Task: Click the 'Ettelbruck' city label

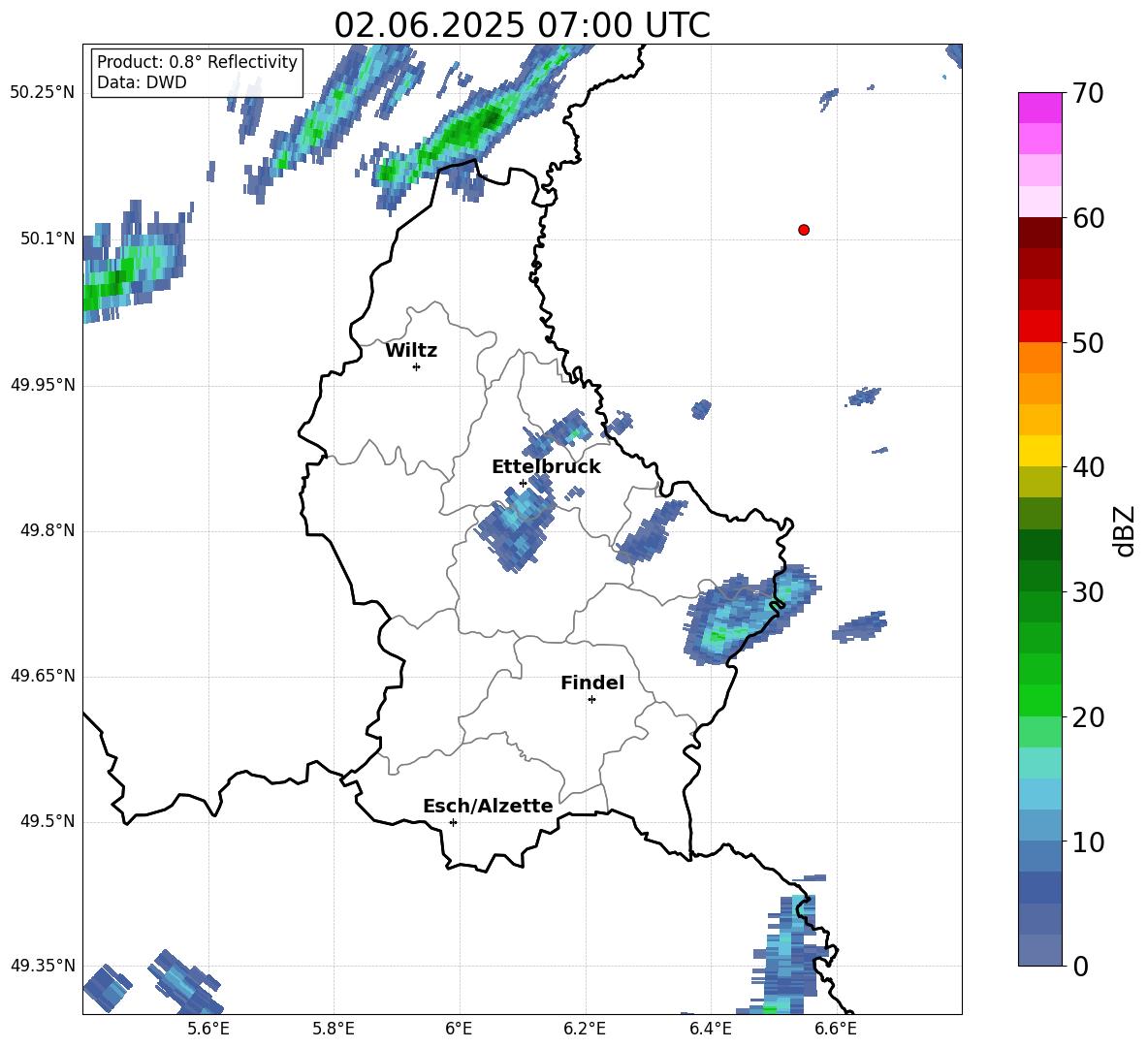Action: [546, 467]
